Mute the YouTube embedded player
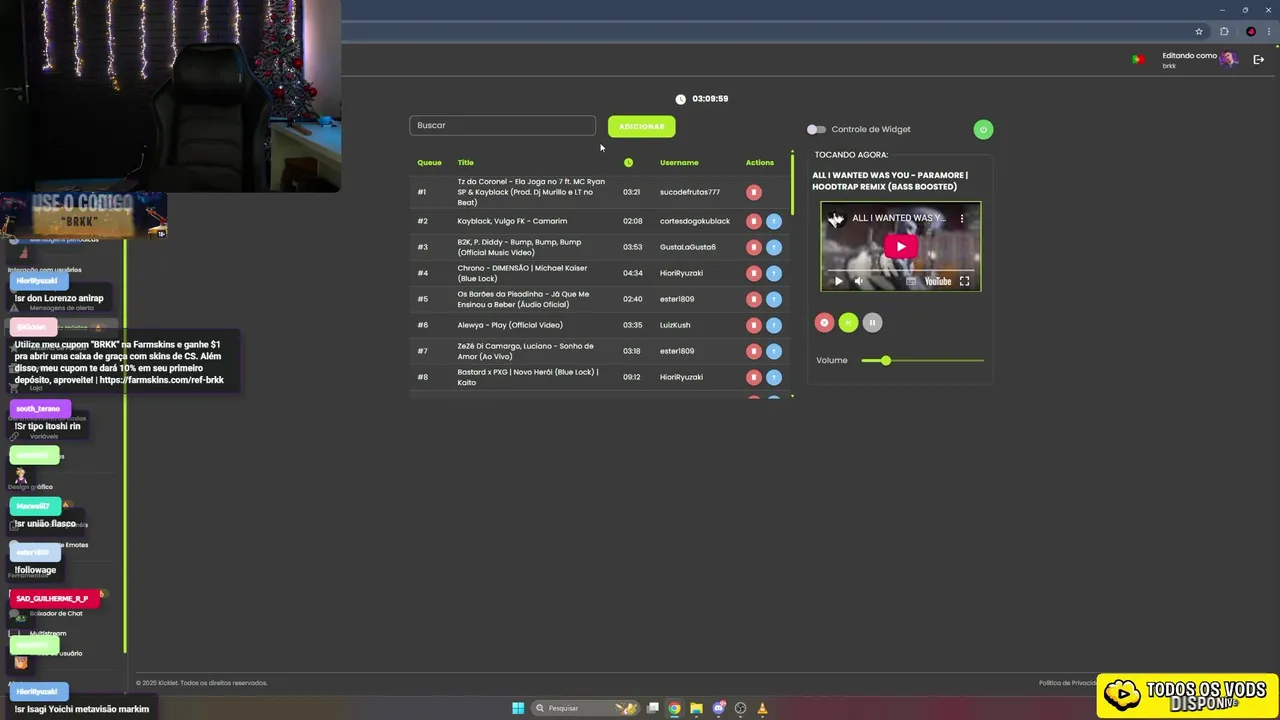Screen dimensions: 1280x720 [x=858, y=281]
